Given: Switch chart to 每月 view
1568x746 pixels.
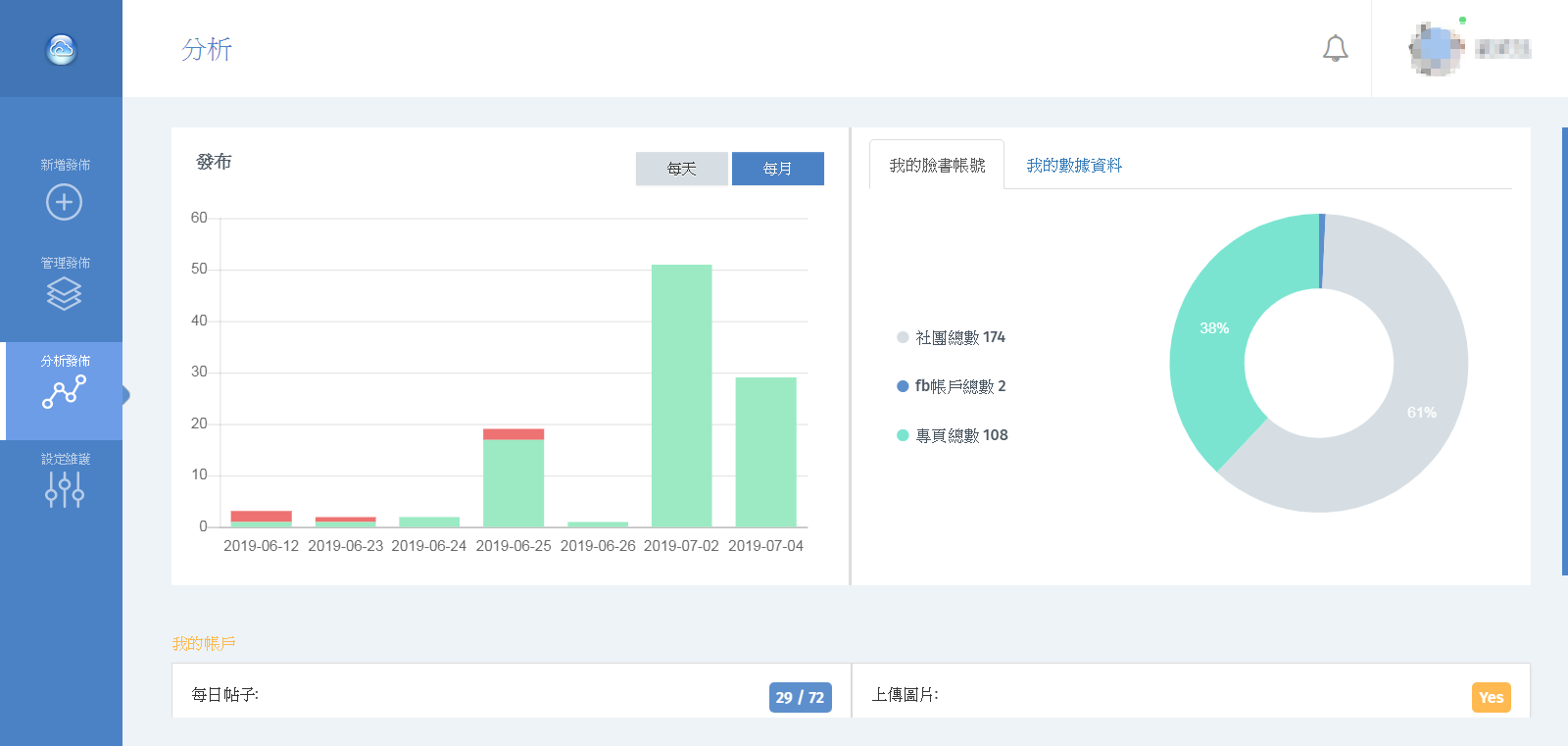Looking at the screenshot, I should pyautogui.click(x=777, y=169).
